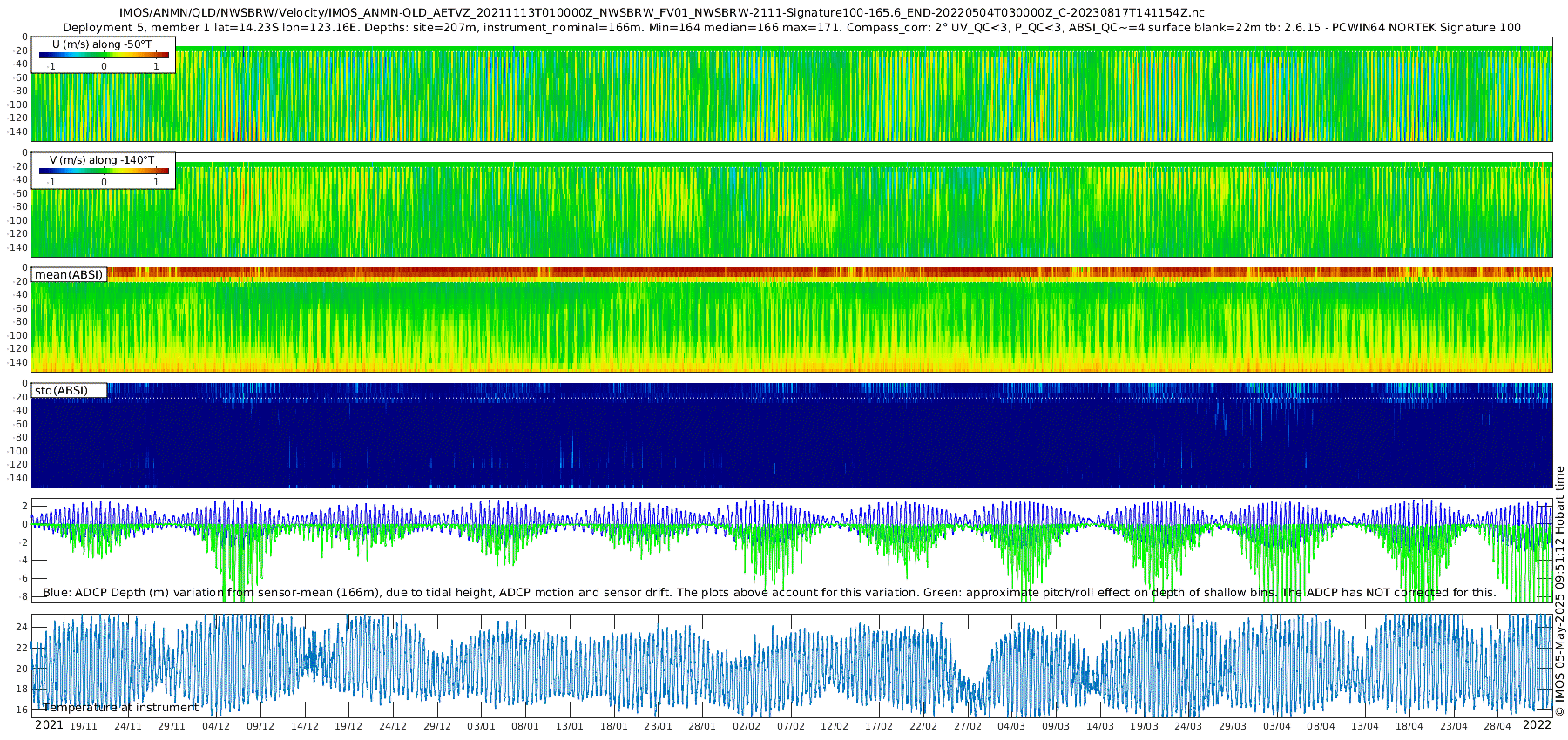
Task: Click the 27/02 date tick label
Action: [x=968, y=726]
